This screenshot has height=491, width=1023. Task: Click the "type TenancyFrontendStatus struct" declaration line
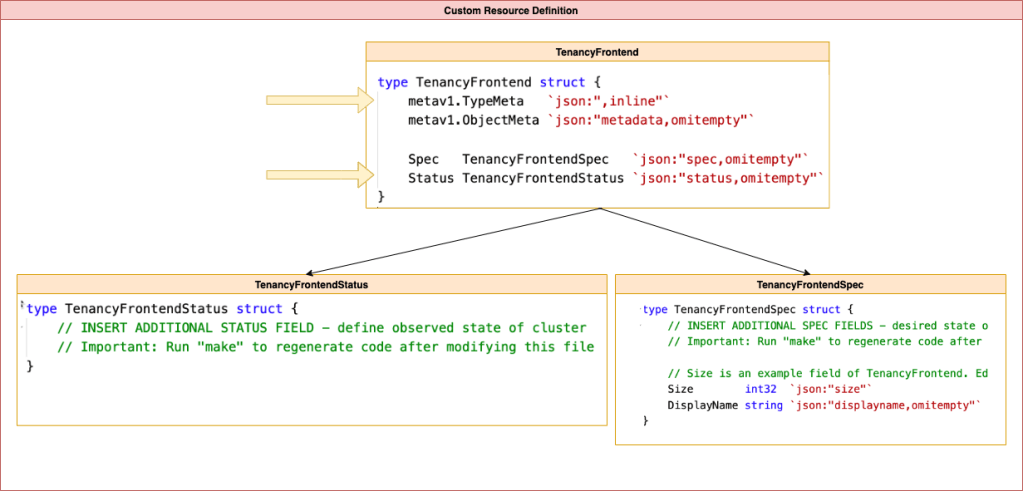[x=162, y=309]
